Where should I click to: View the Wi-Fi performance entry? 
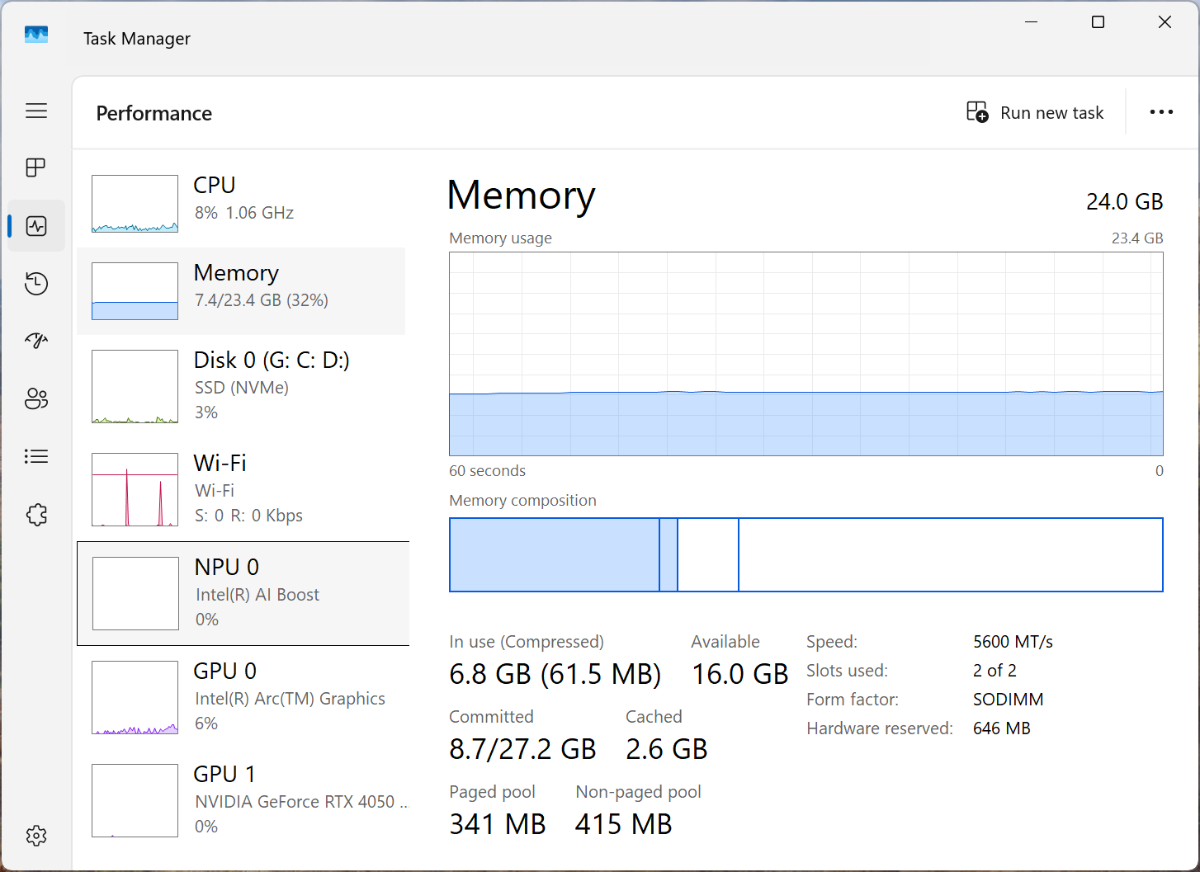[x=242, y=489]
